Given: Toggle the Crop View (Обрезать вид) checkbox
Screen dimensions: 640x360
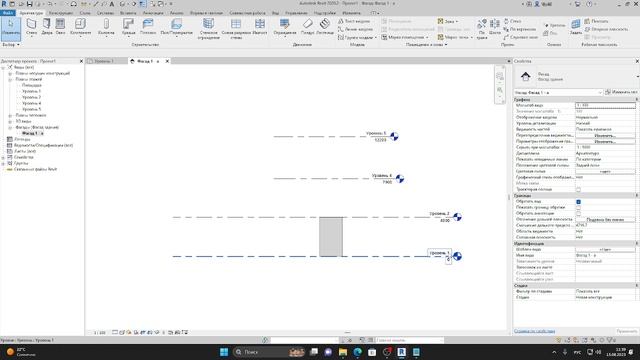Looking at the screenshot, I should pyautogui.click(x=578, y=202).
